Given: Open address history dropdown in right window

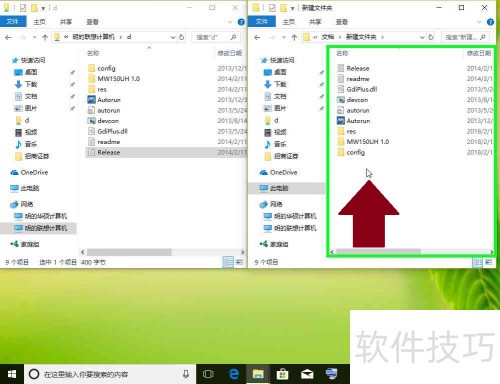Looking at the screenshot, I should 422,37.
